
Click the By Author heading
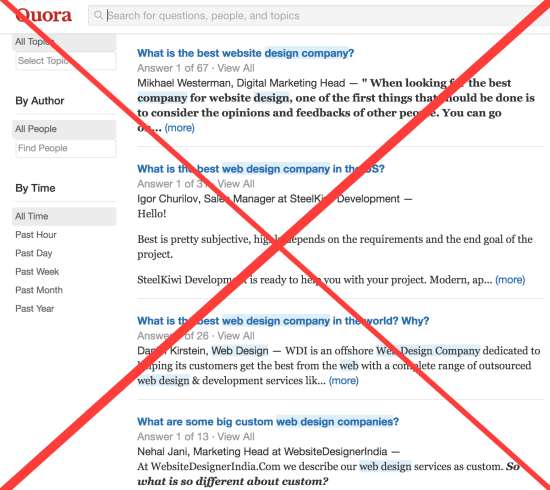(x=40, y=101)
